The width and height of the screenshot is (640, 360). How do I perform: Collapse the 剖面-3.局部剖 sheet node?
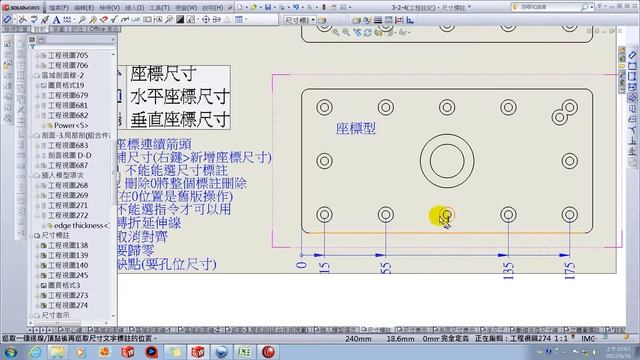31,136
